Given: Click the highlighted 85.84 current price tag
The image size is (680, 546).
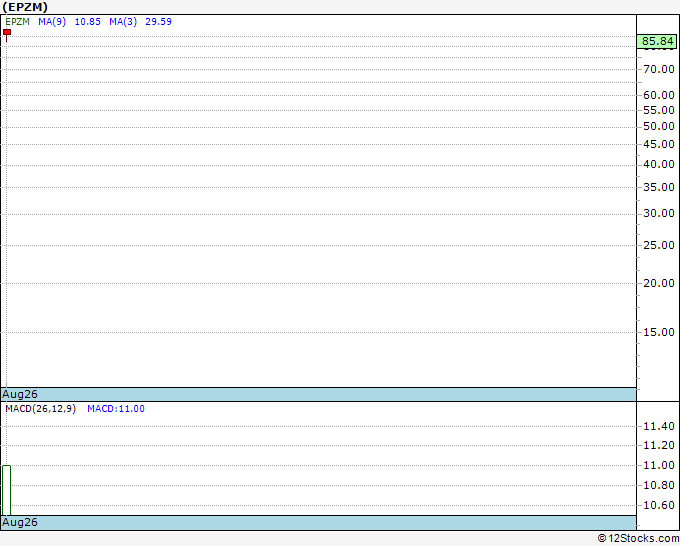Looking at the screenshot, I should tap(657, 41).
